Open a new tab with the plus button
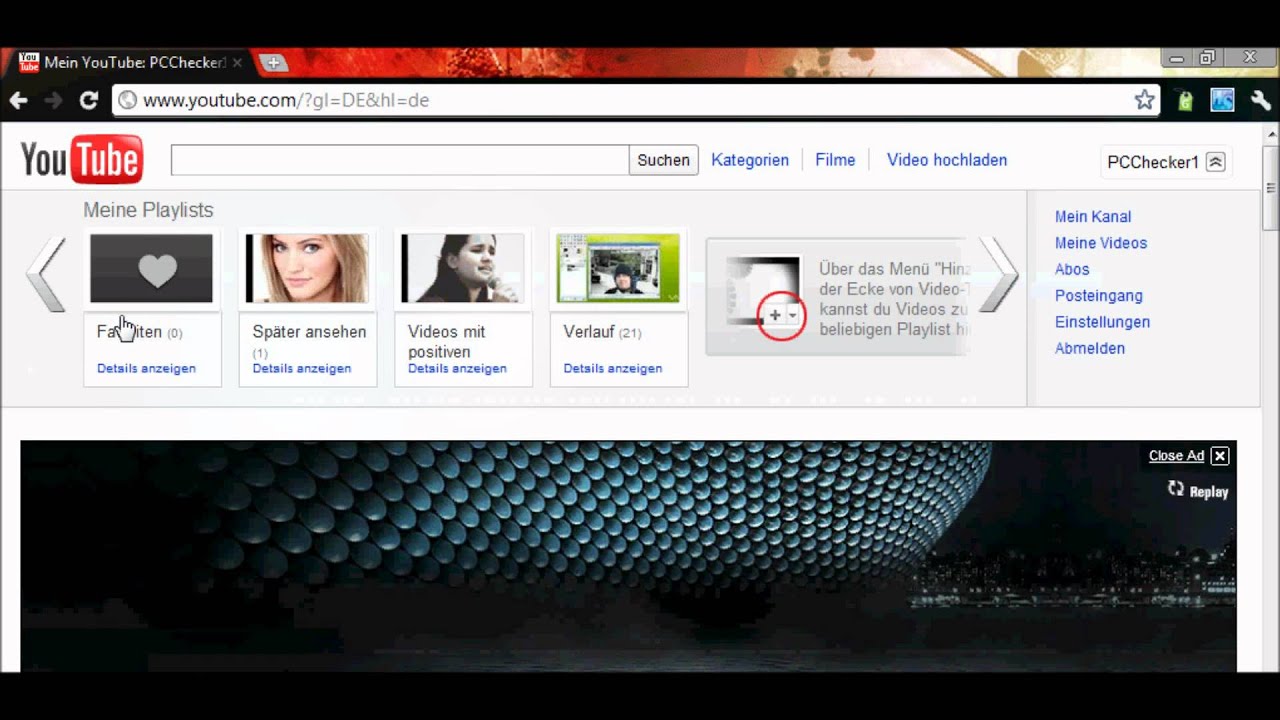 click(x=273, y=63)
